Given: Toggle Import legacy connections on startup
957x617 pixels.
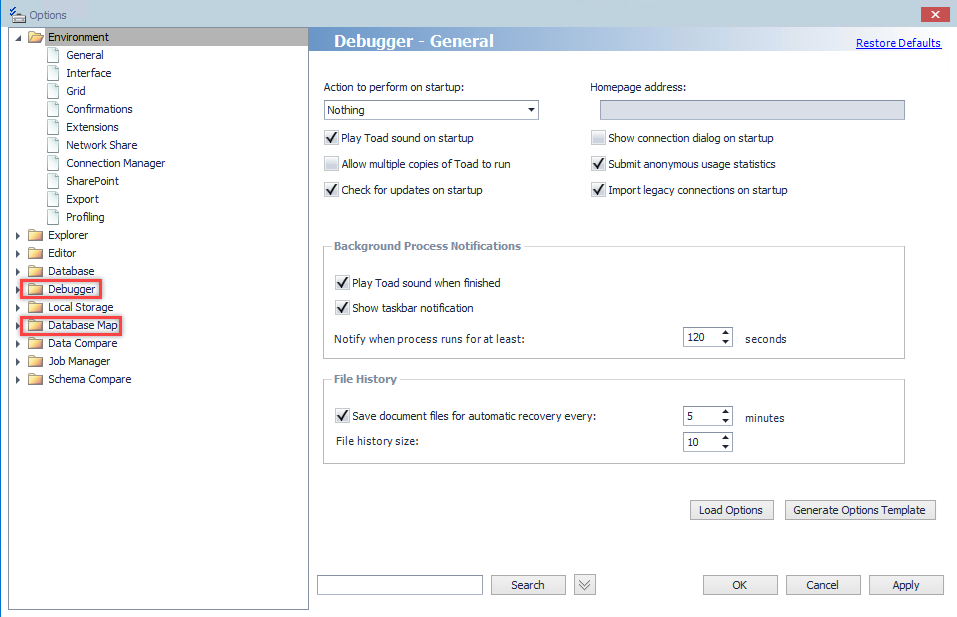Looking at the screenshot, I should (598, 190).
